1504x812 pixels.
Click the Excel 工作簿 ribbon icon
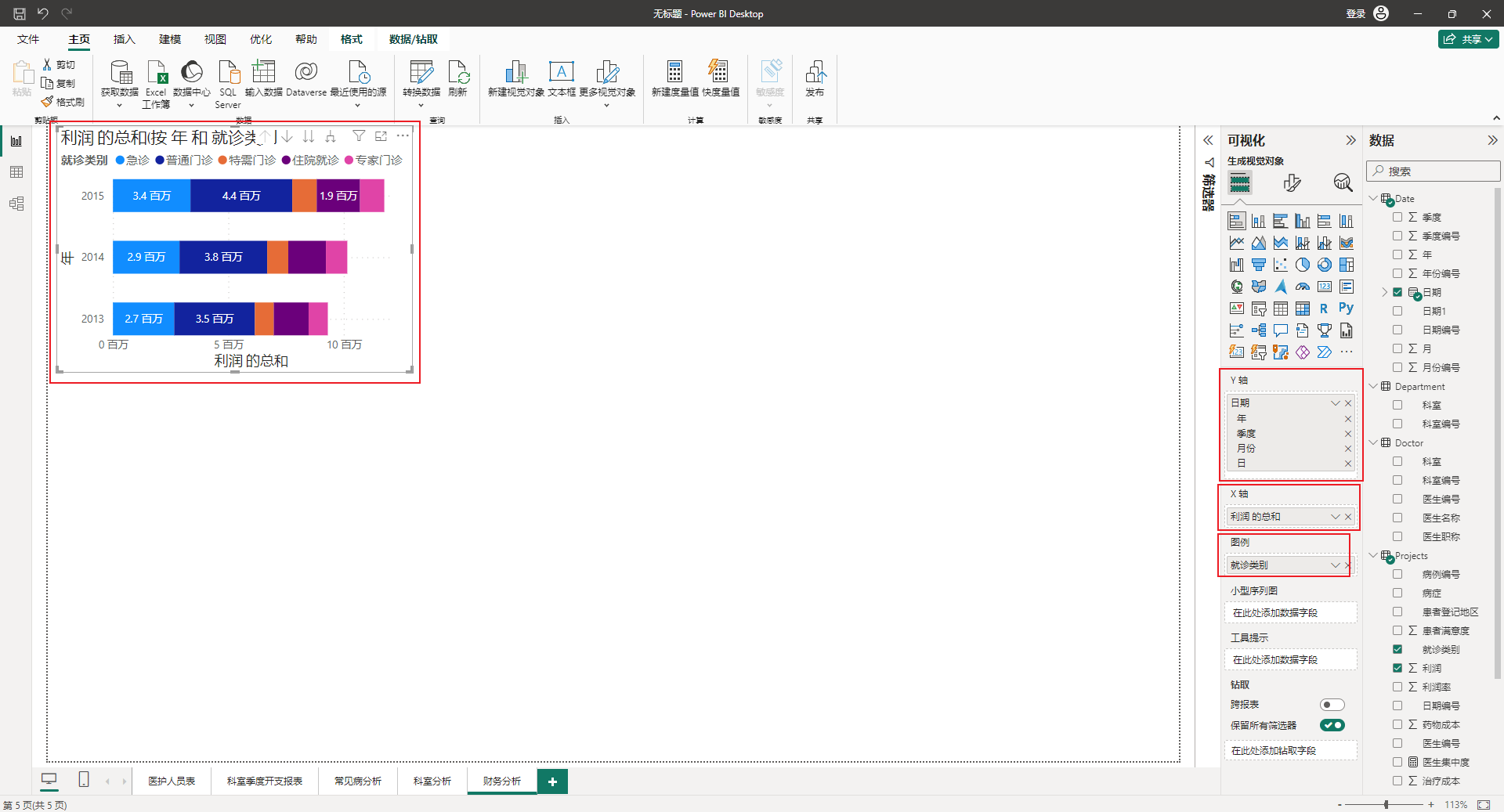click(156, 84)
